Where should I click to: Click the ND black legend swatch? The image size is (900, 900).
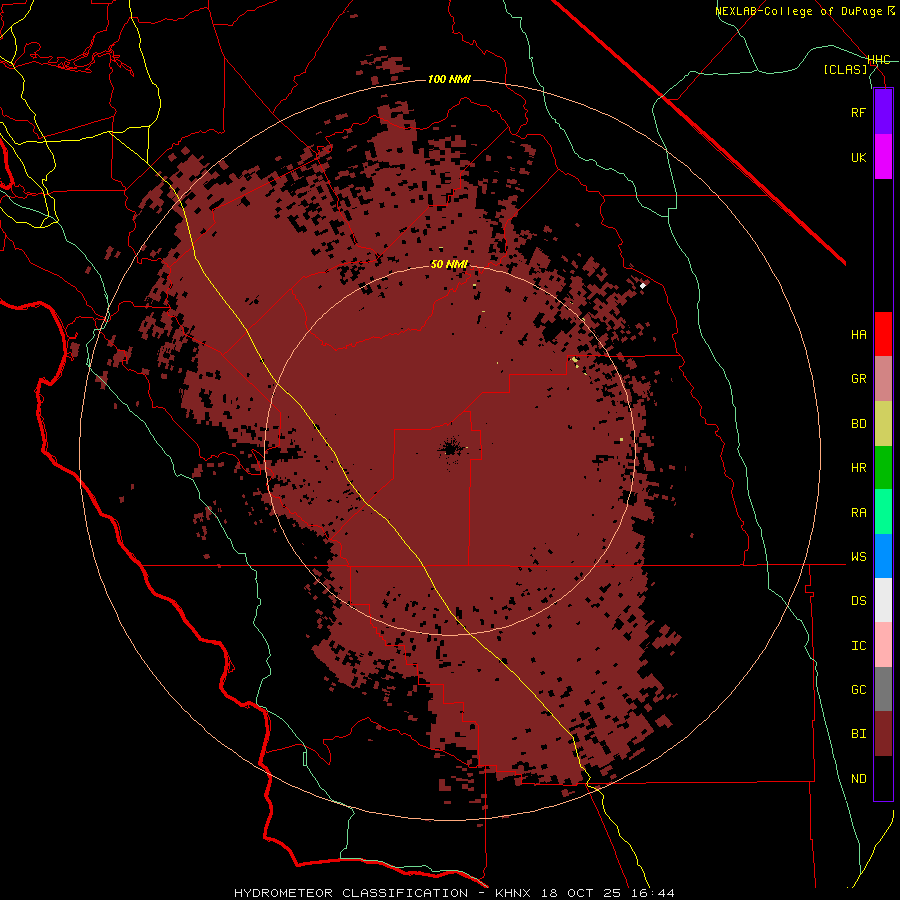coord(883,778)
